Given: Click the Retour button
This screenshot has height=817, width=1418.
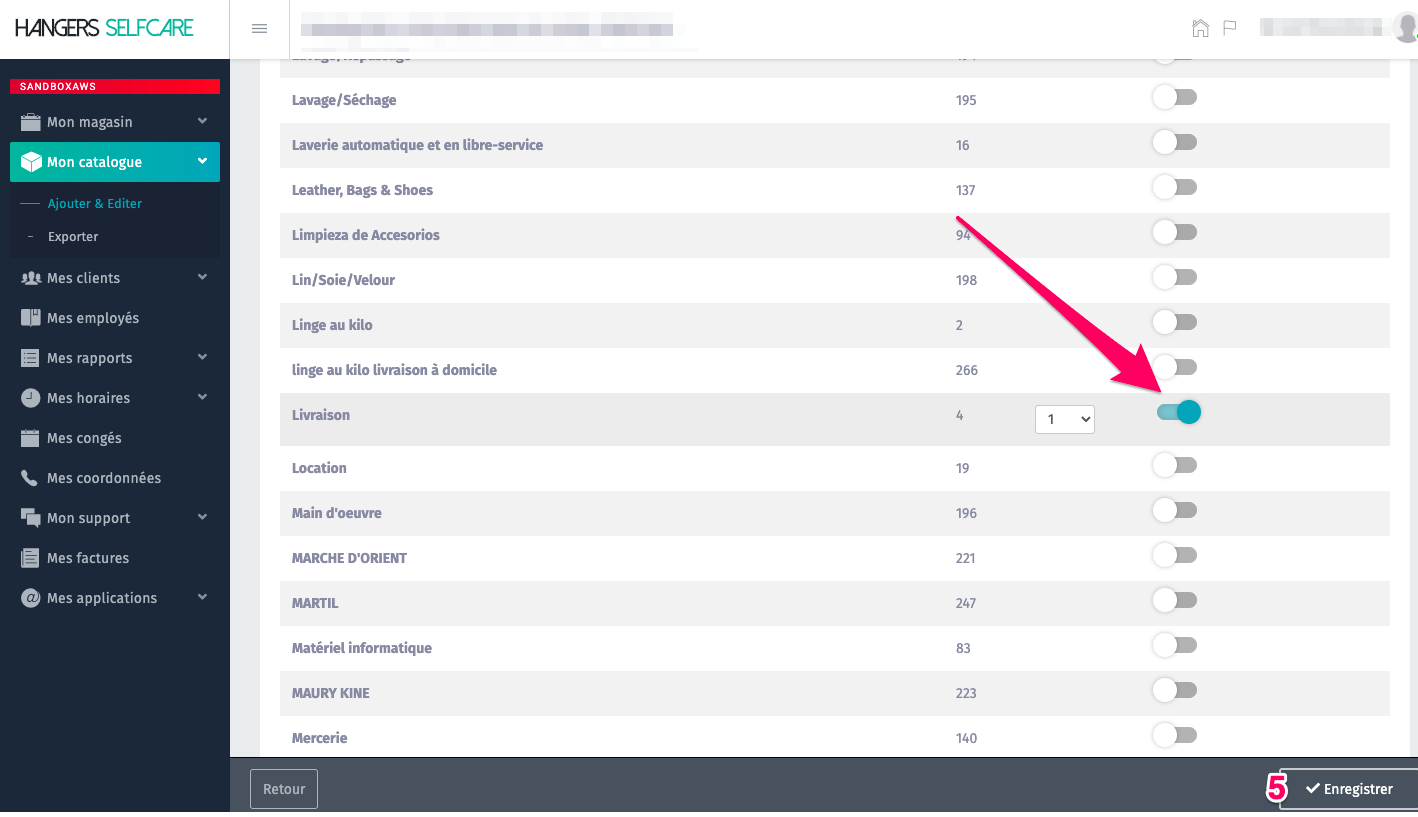Looking at the screenshot, I should tap(284, 789).
